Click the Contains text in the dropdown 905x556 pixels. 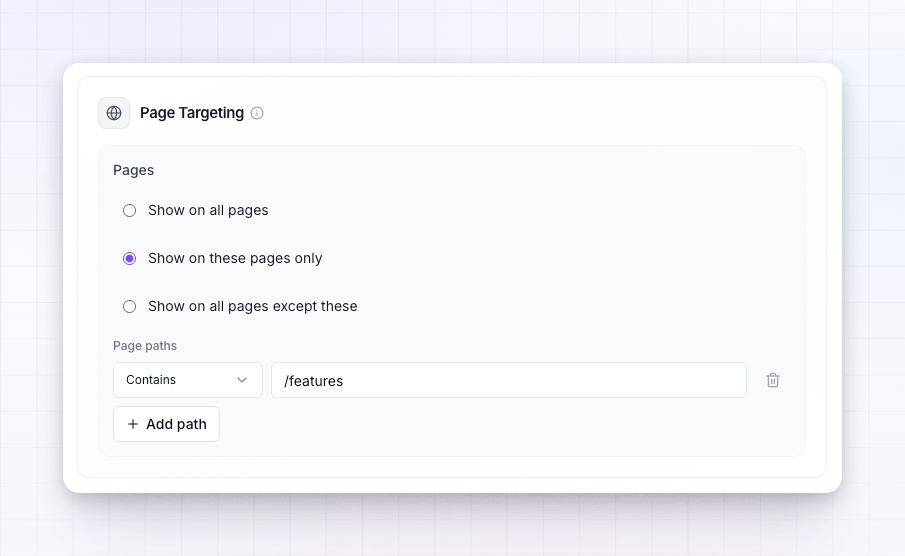coord(151,380)
